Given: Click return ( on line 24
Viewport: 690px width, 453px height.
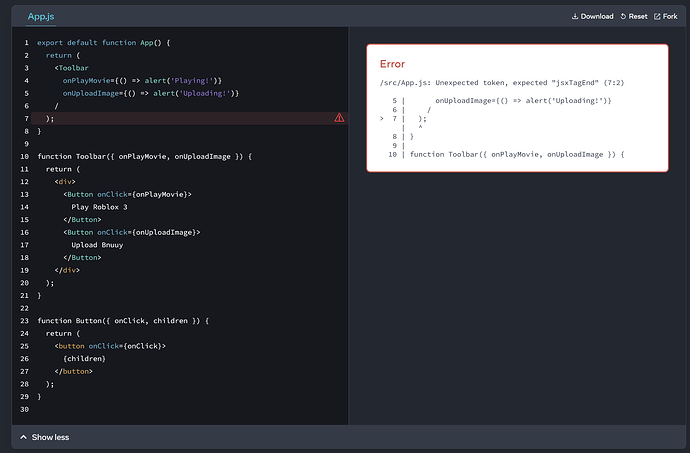Looking at the screenshot, I should click(x=63, y=334).
